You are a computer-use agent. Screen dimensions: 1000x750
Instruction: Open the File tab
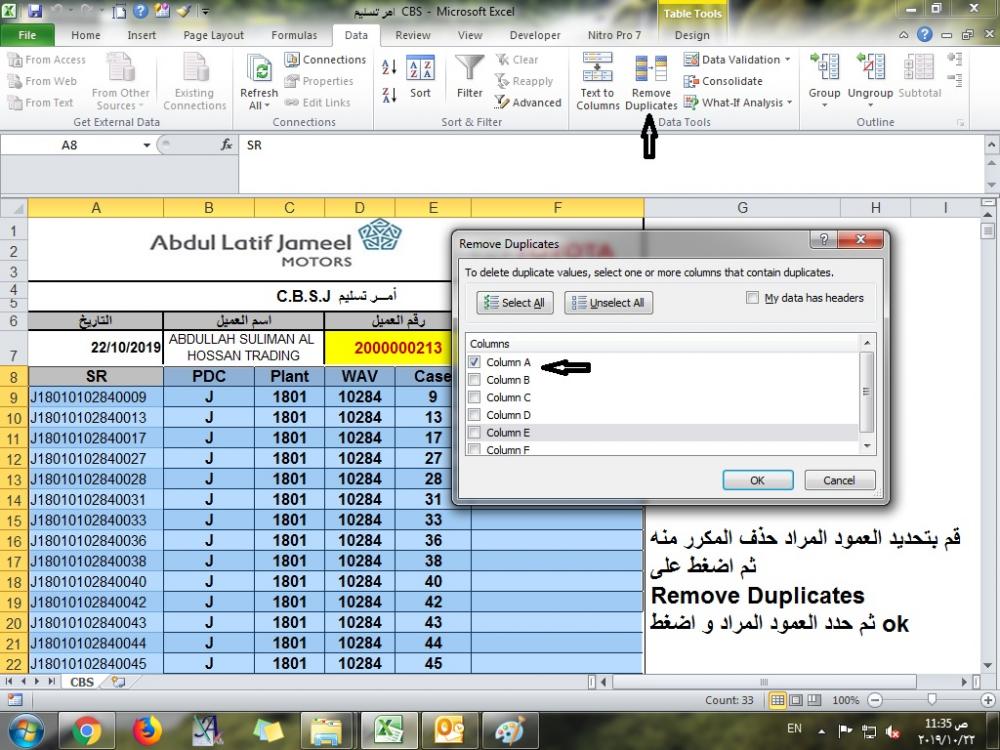pos(27,35)
